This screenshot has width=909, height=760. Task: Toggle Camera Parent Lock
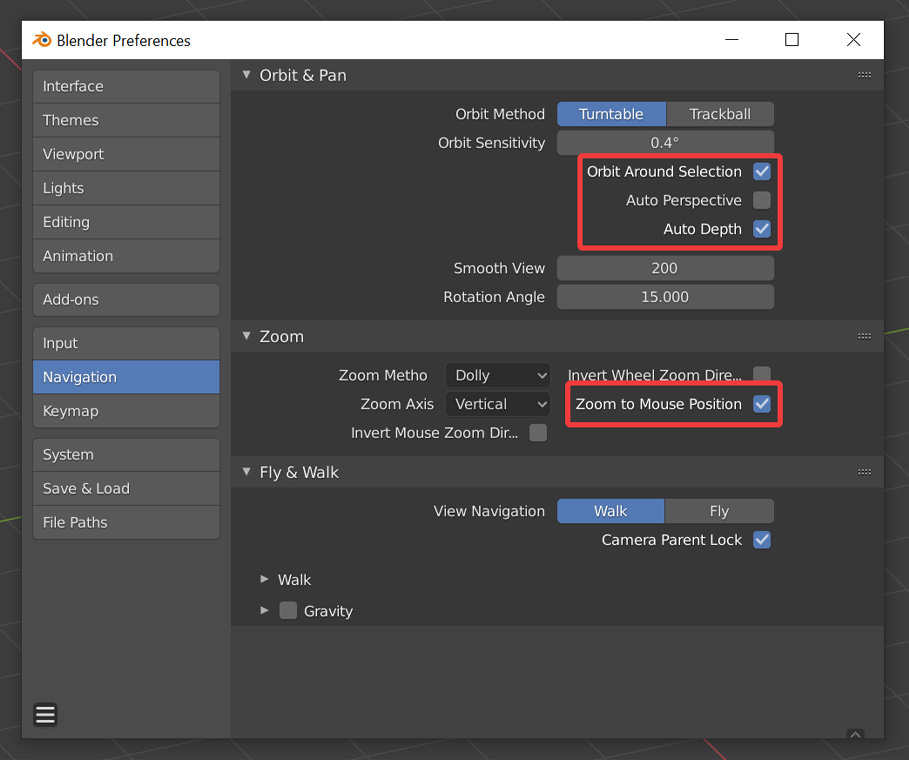tap(761, 539)
